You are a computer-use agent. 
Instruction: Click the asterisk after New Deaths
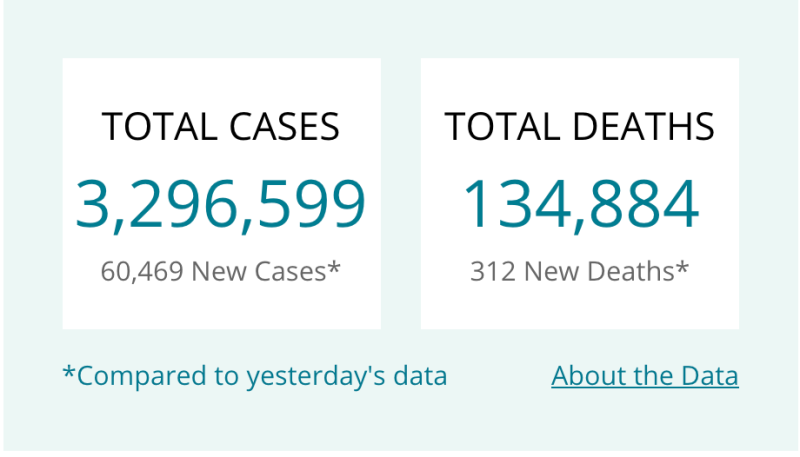[683, 267]
